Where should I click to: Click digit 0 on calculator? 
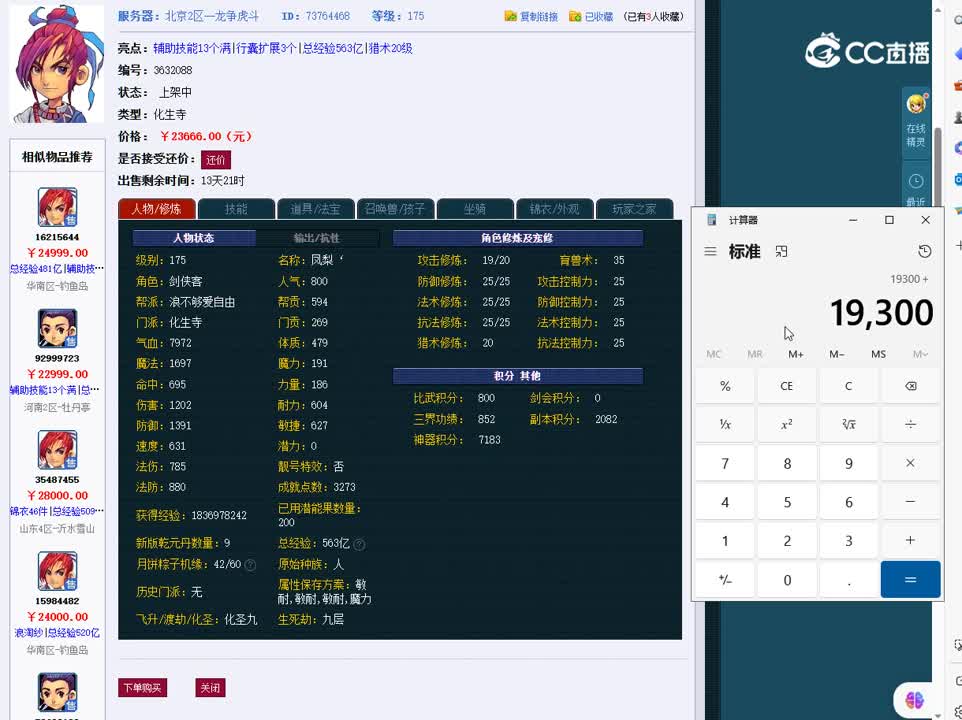[x=787, y=580]
